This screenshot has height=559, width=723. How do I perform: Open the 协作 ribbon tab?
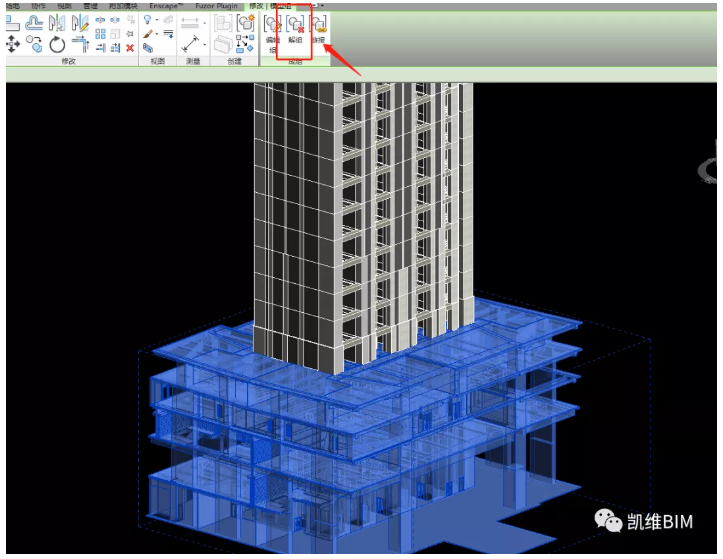[38, 6]
